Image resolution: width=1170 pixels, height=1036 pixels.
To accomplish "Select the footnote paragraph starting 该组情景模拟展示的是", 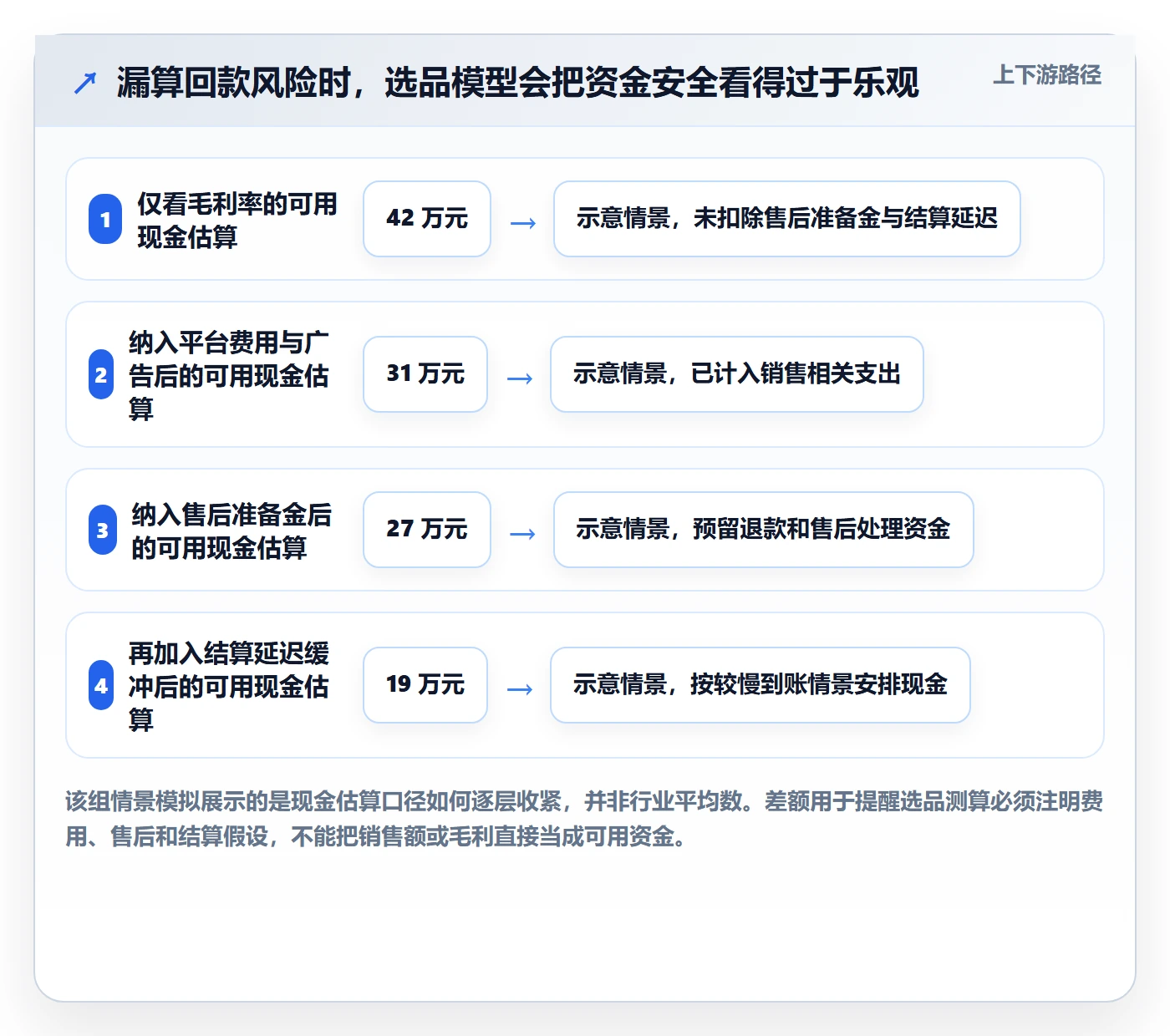I will (x=584, y=819).
